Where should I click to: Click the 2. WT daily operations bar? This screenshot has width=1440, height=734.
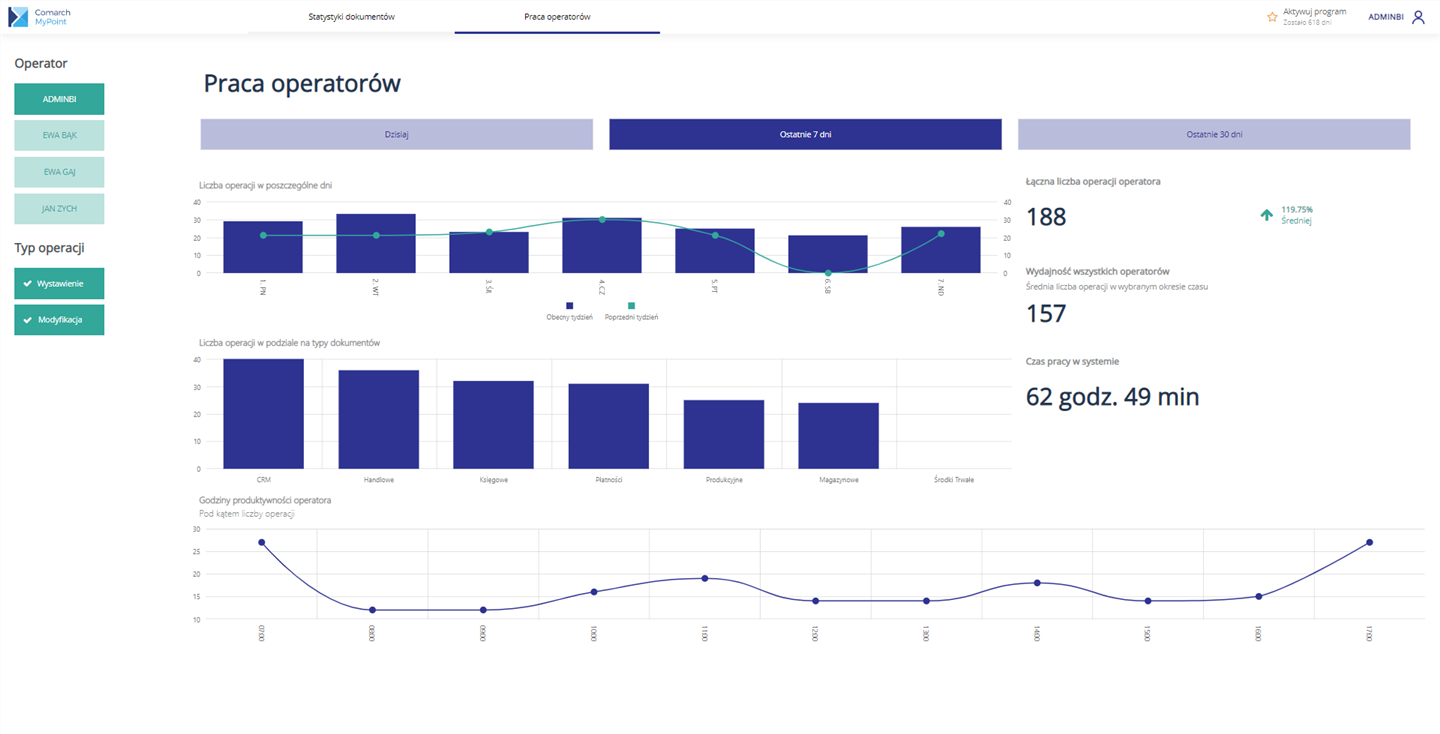pos(376,243)
